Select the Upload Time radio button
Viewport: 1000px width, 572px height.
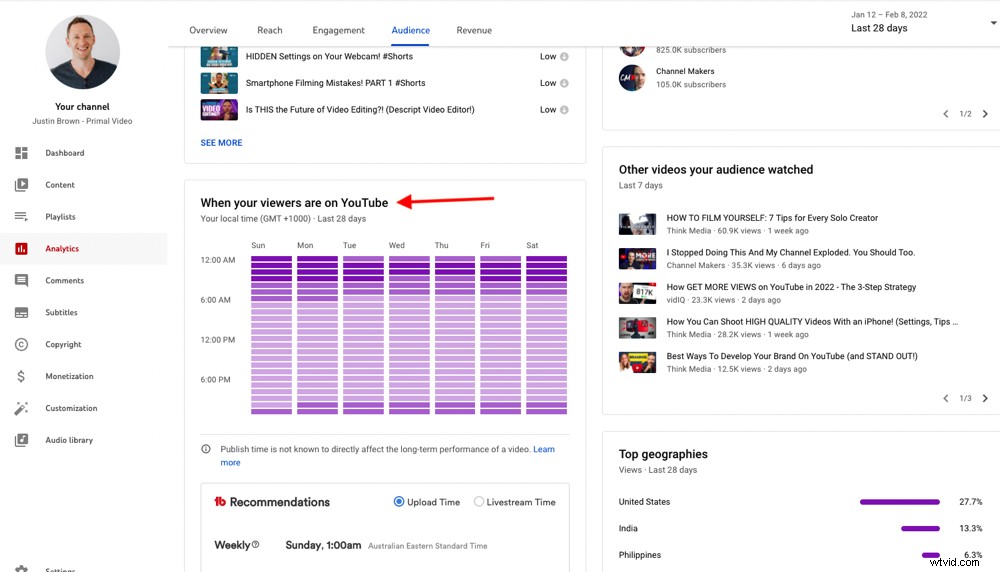[399, 502]
